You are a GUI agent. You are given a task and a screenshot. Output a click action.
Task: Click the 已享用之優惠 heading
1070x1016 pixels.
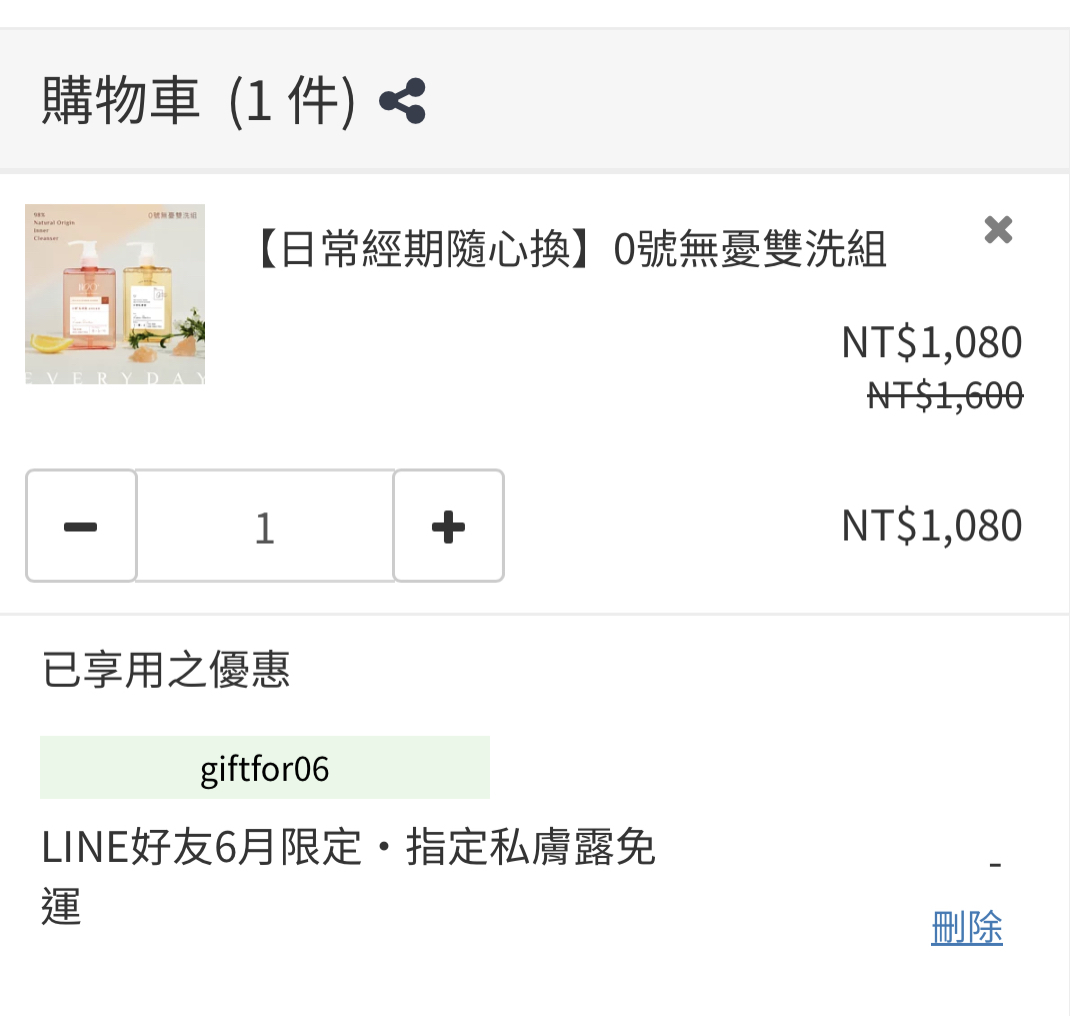[166, 670]
